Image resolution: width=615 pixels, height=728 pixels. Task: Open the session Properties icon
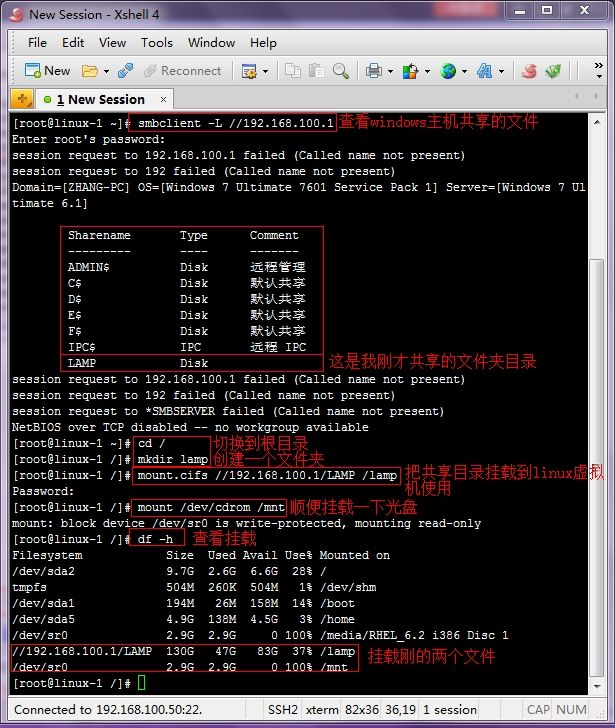tap(249, 71)
